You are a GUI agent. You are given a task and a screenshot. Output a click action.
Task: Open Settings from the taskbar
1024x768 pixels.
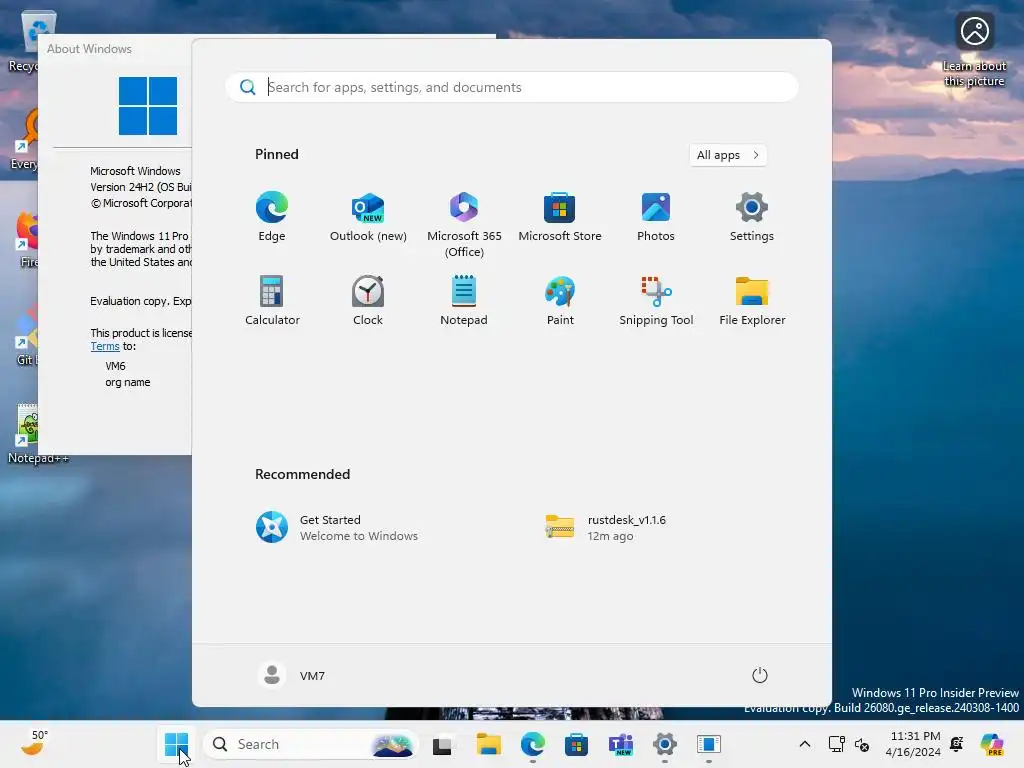pos(665,744)
